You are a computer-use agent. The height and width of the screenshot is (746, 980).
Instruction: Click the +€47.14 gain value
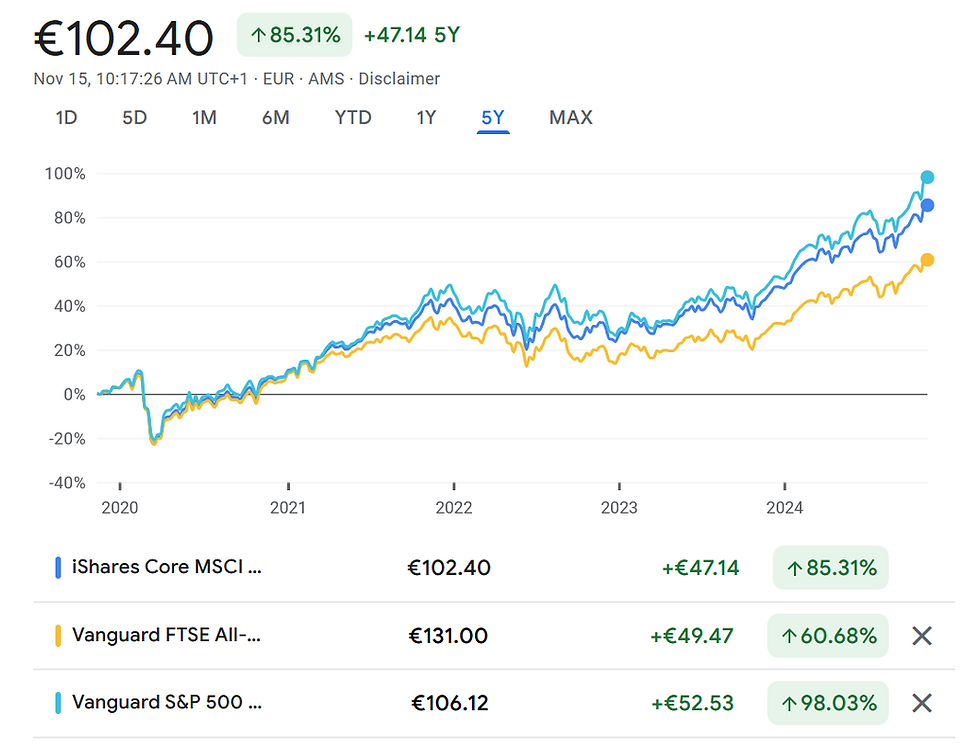pos(701,568)
